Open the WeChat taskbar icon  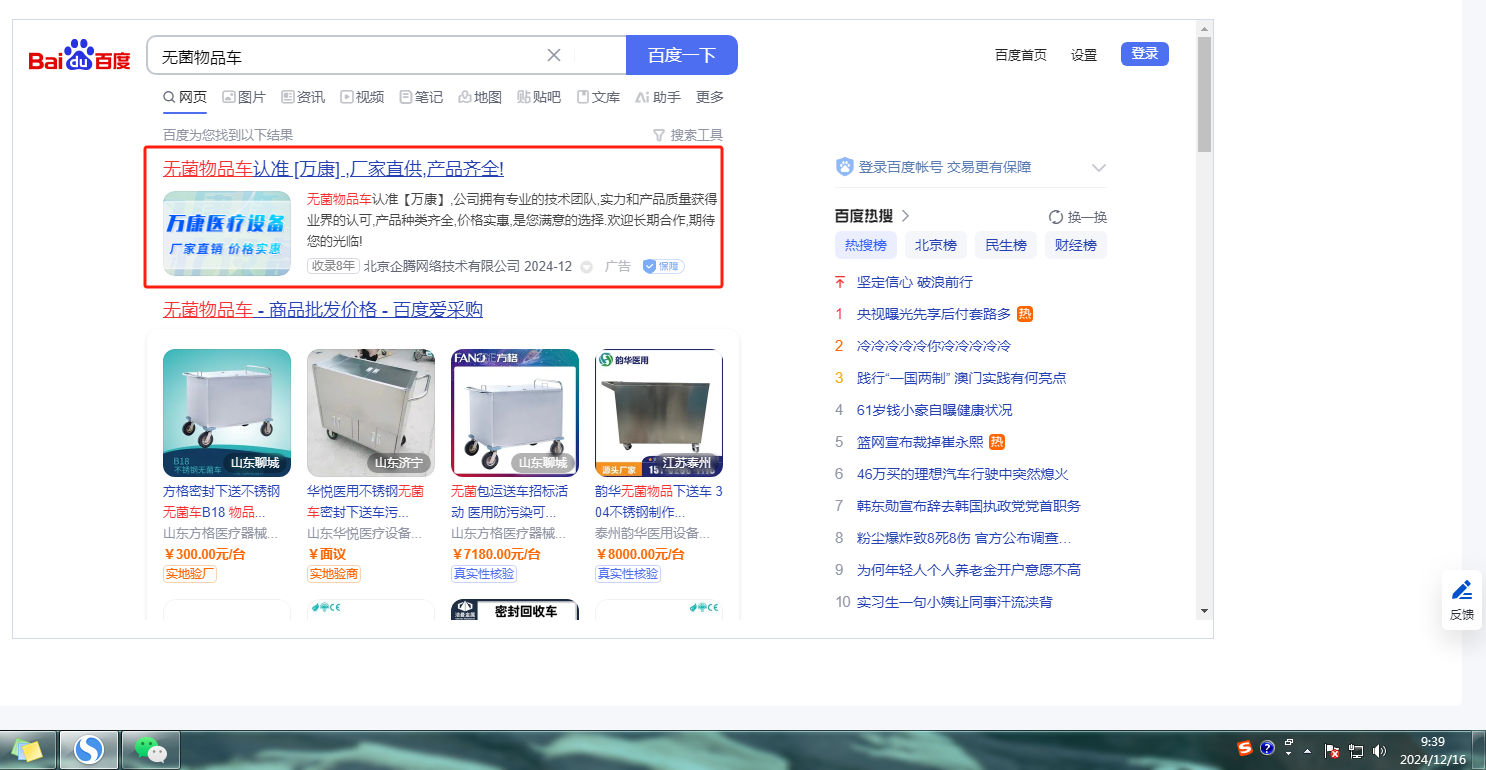(x=151, y=748)
